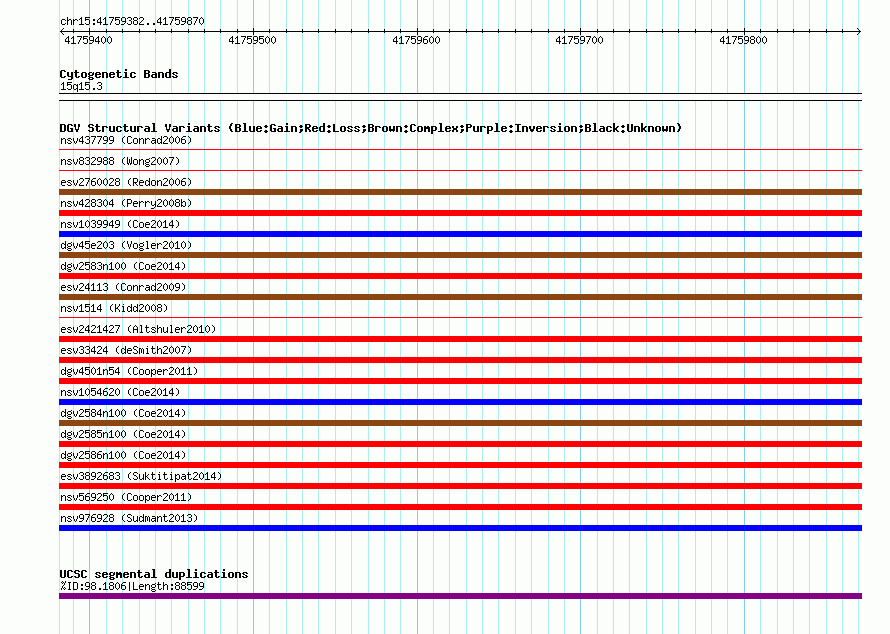Click ruler position label 41759500
This screenshot has height=634, width=890.
tap(252, 40)
